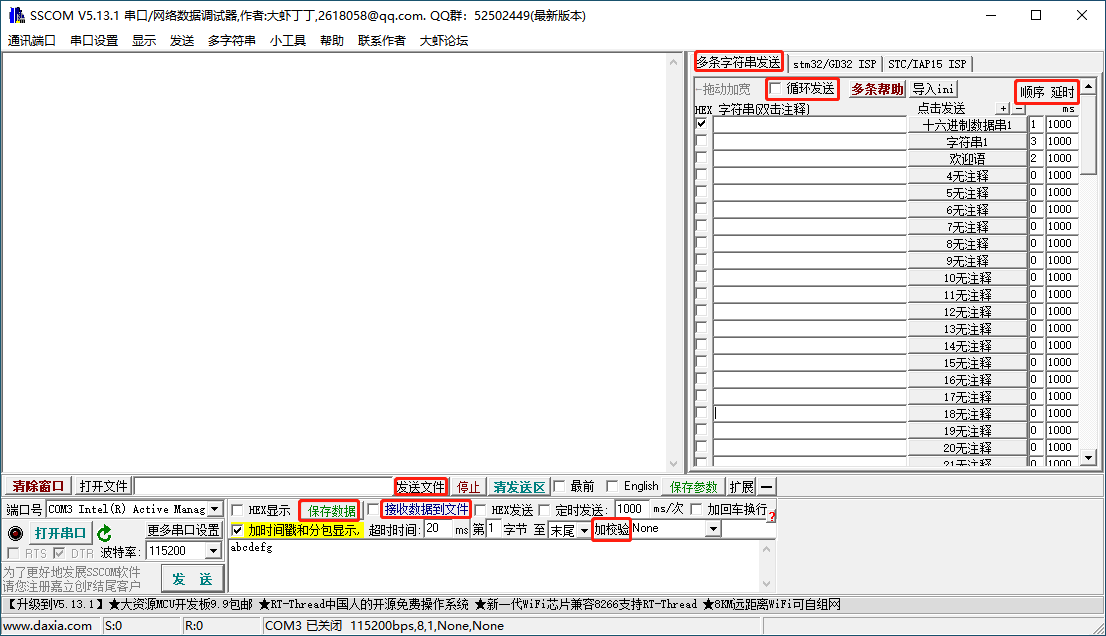Open the 帮助 menu
Screen dimensions: 1106x636
pos(332,41)
